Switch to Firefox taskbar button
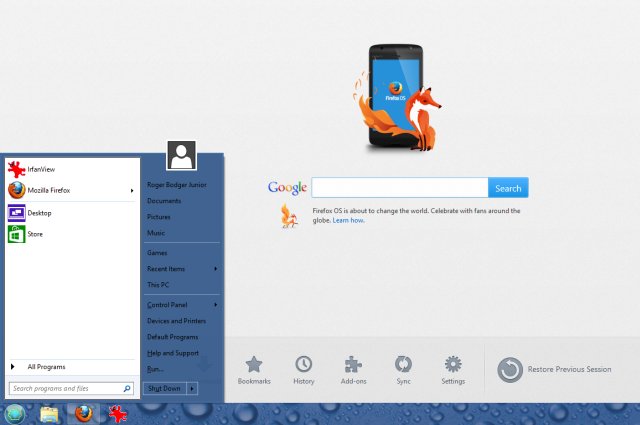 [x=84, y=414]
